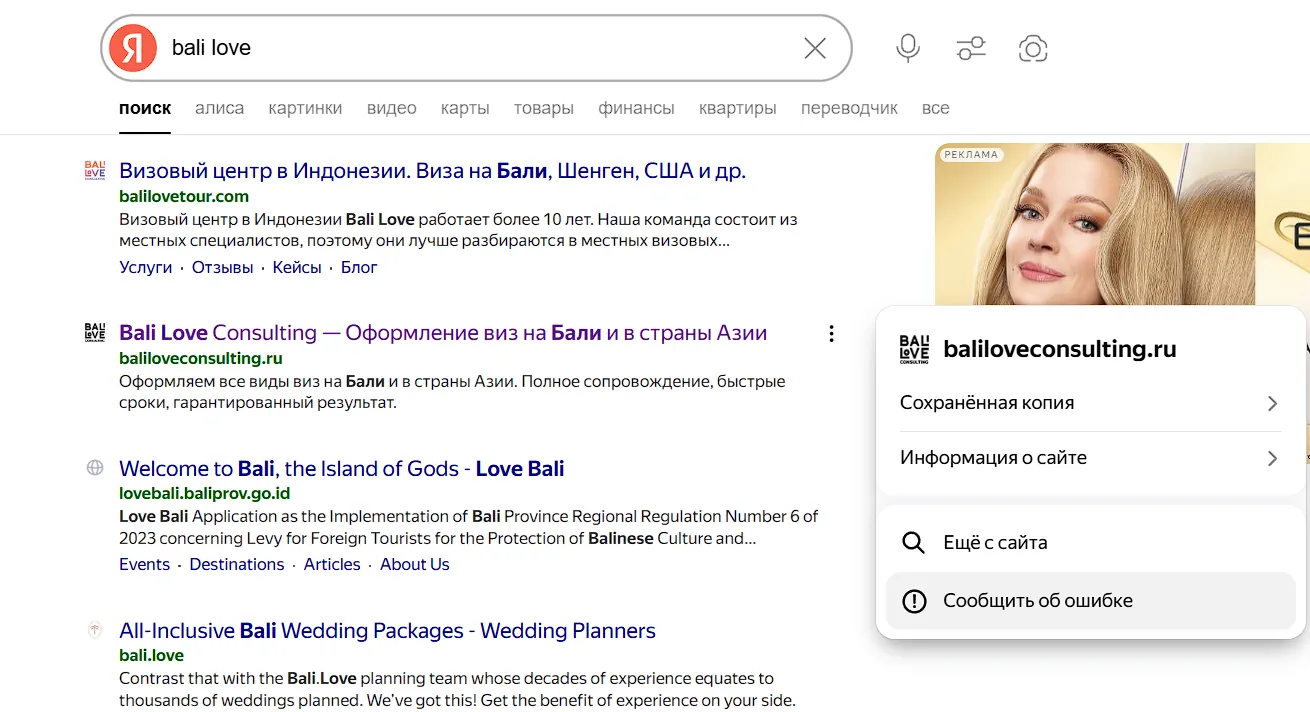This screenshot has height=712, width=1310.
Task: Click inside the bali love search field
Action: tap(480, 48)
